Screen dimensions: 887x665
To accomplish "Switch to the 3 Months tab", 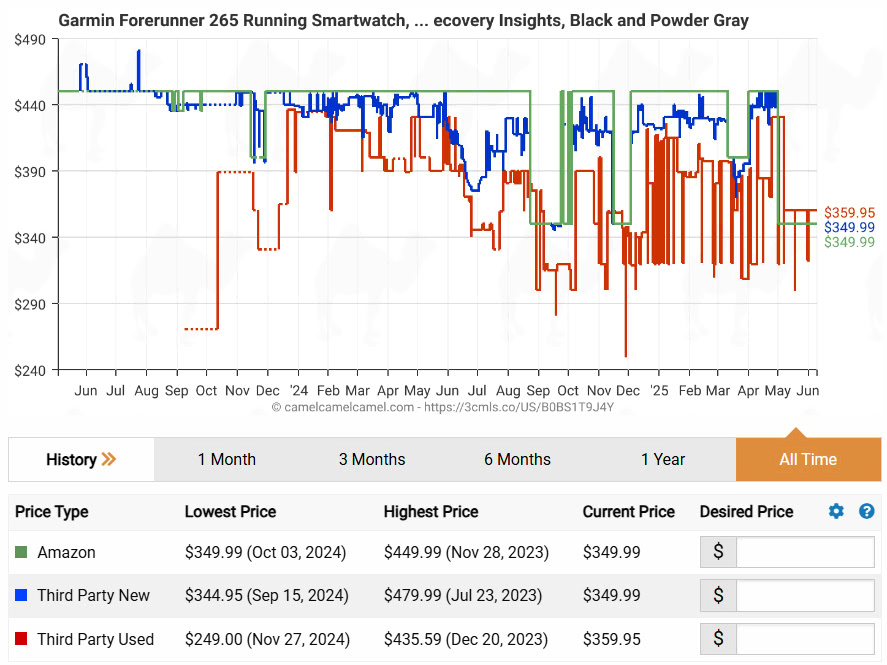I will click(x=372, y=459).
